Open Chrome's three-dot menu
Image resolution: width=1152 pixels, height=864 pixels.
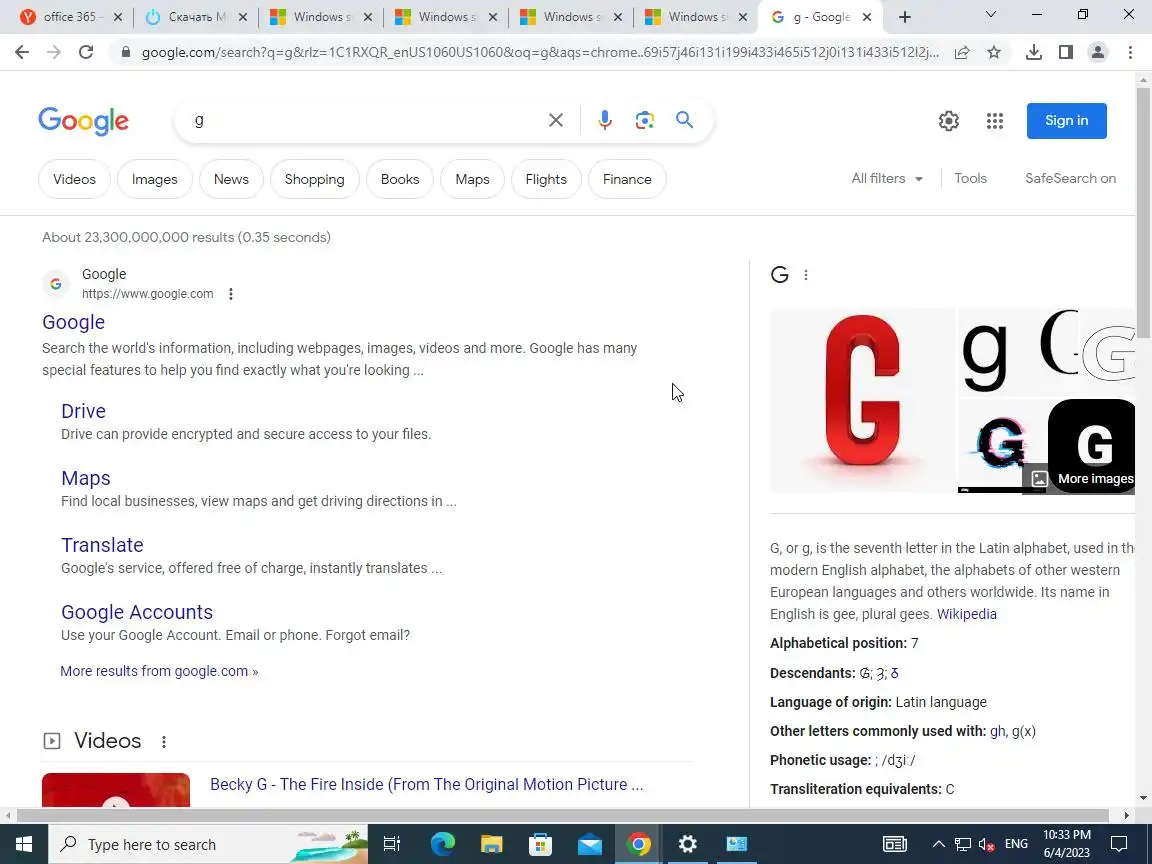click(x=1130, y=52)
